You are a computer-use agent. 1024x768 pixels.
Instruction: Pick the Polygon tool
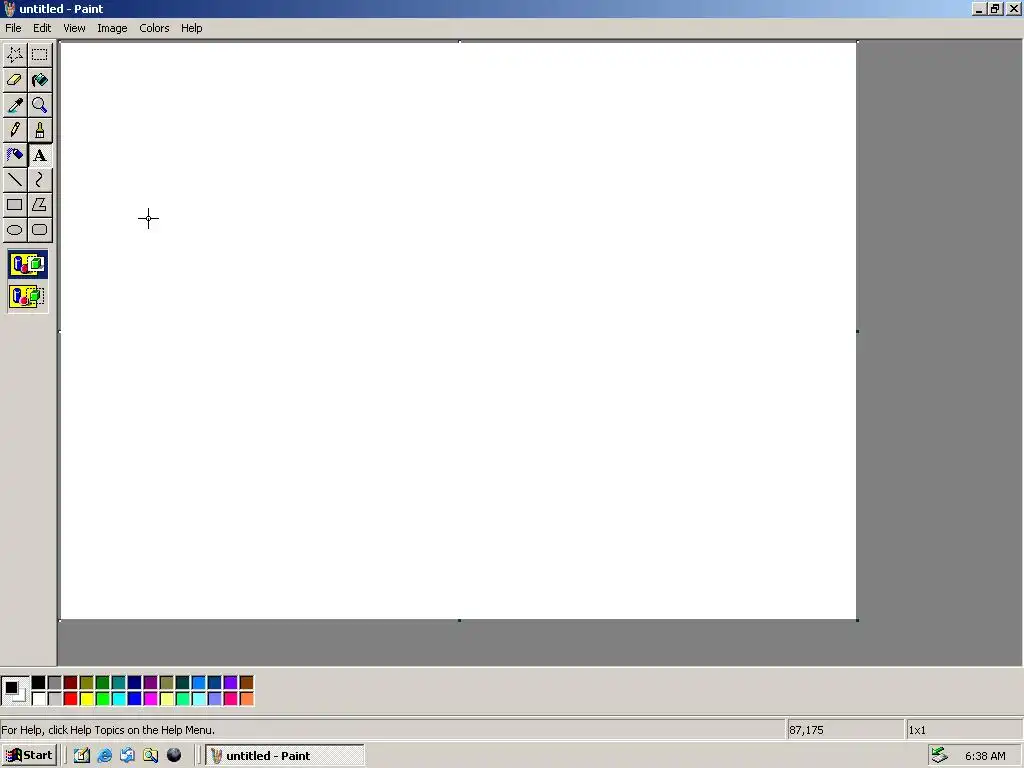pyautogui.click(x=40, y=204)
